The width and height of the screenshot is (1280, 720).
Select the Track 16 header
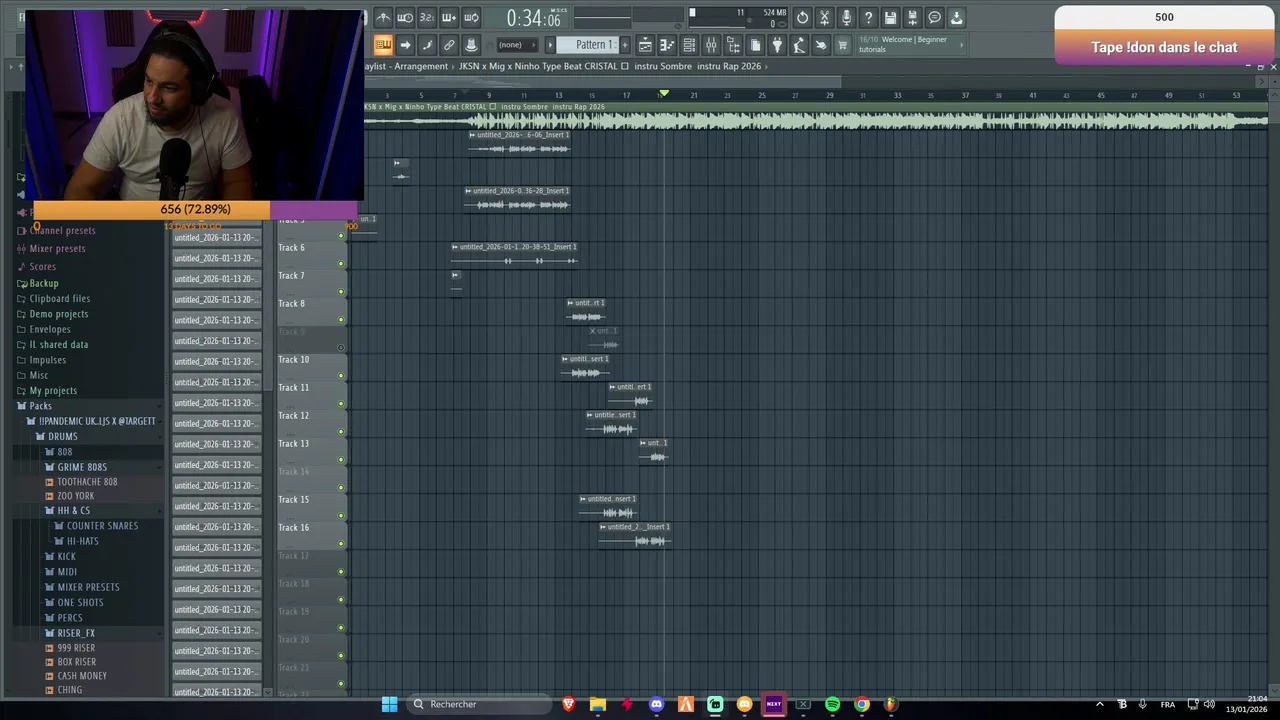(x=312, y=535)
